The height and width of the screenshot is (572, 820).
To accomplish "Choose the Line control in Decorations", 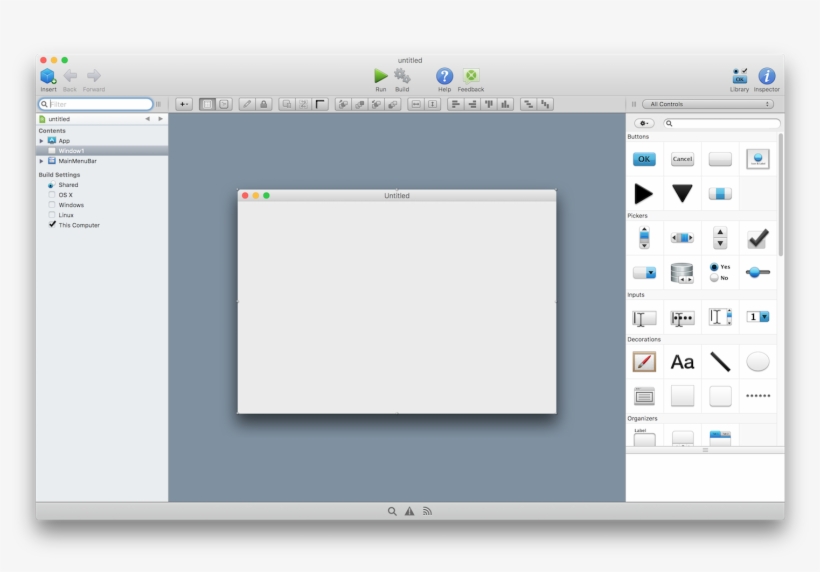I will click(x=720, y=362).
